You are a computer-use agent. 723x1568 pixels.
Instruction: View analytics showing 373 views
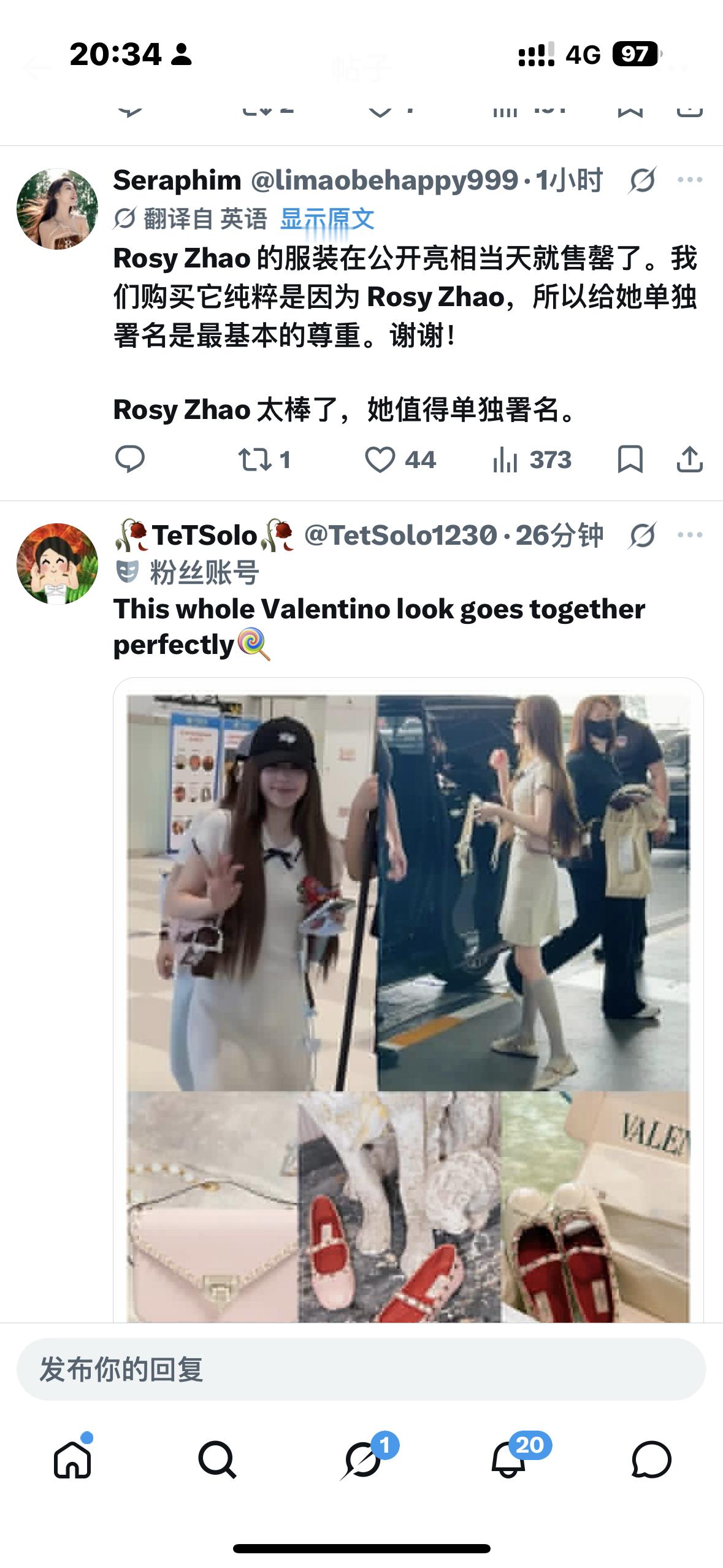point(532,459)
